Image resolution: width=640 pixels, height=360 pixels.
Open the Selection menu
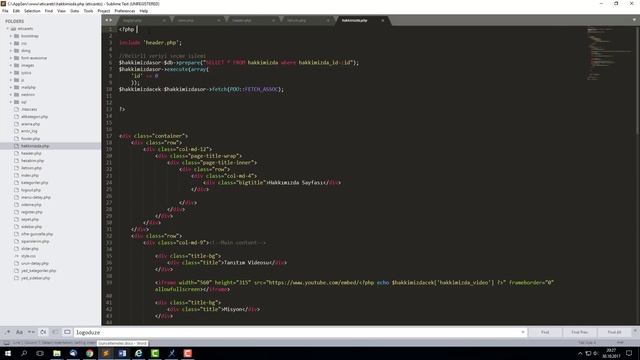coord(32,11)
